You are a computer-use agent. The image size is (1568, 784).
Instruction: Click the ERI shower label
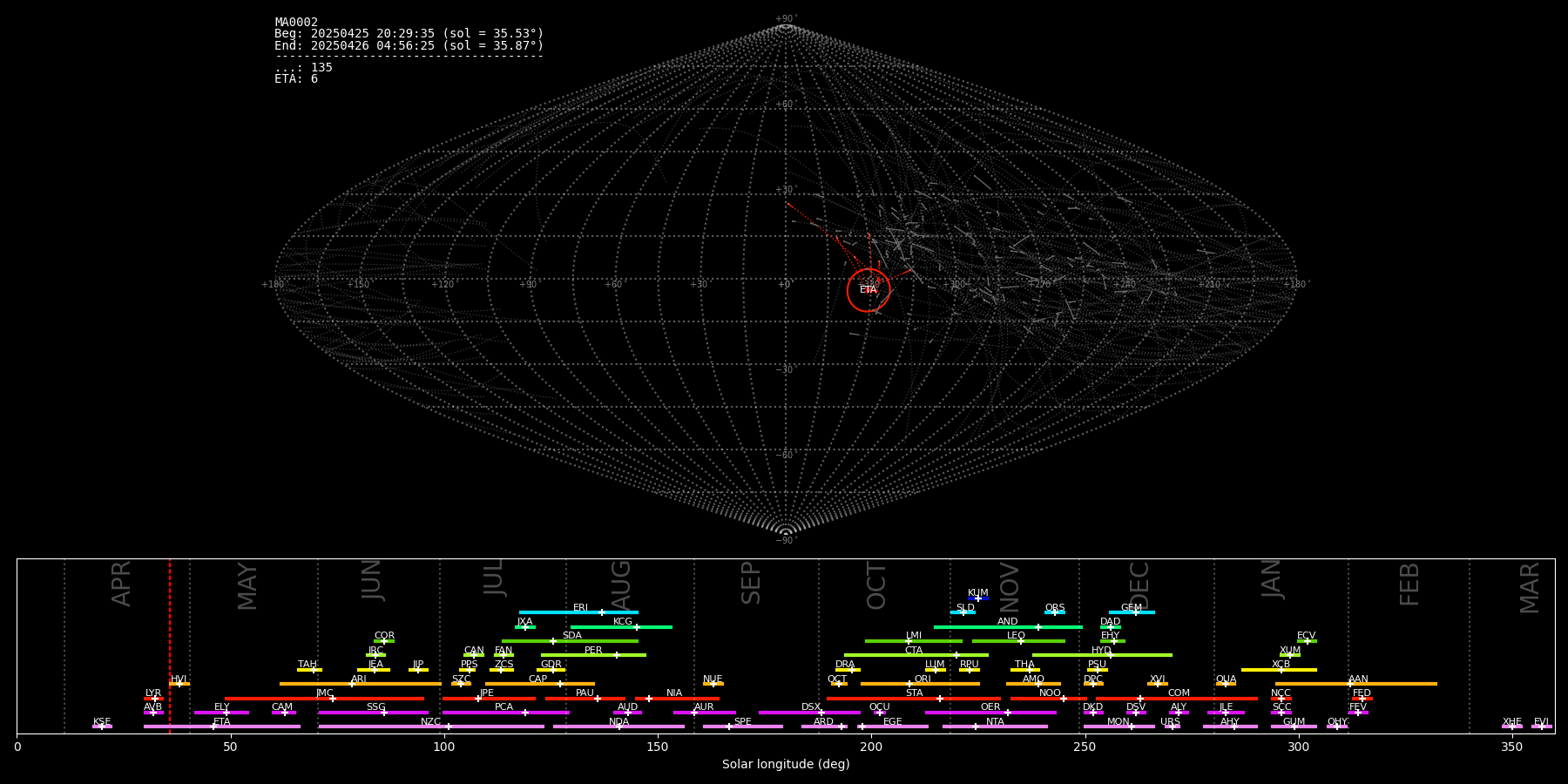point(581,608)
